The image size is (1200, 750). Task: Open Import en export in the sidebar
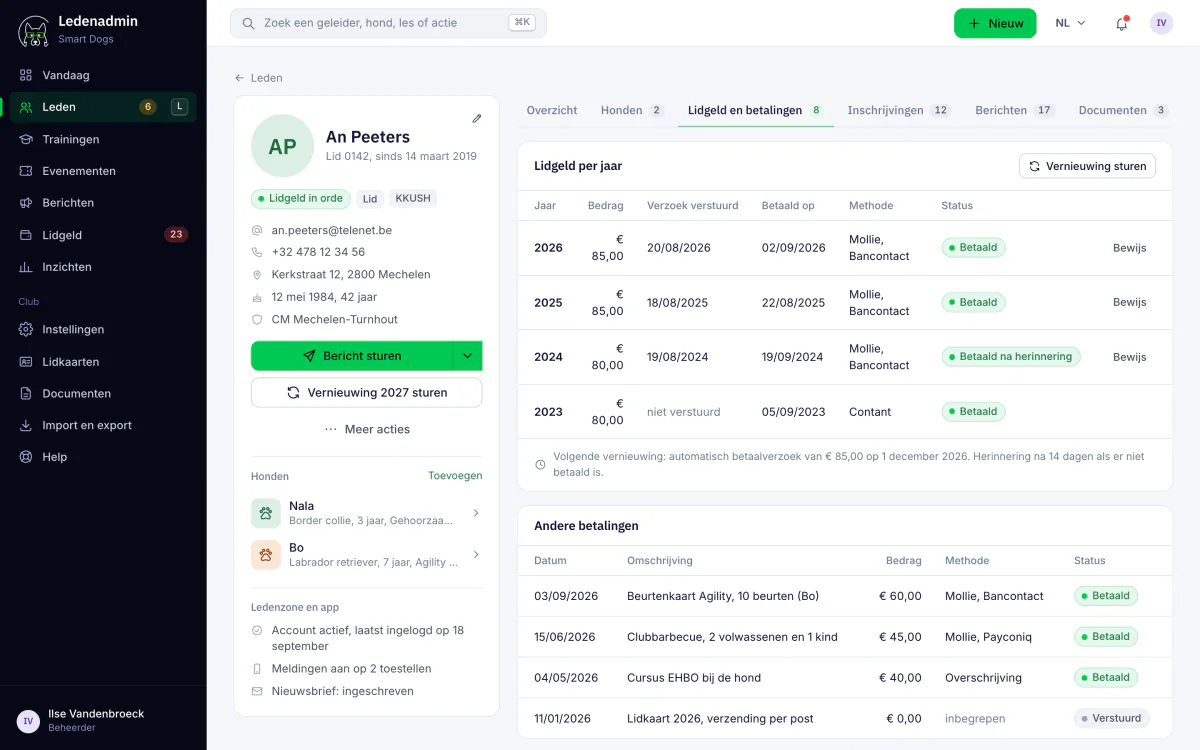(x=103, y=425)
